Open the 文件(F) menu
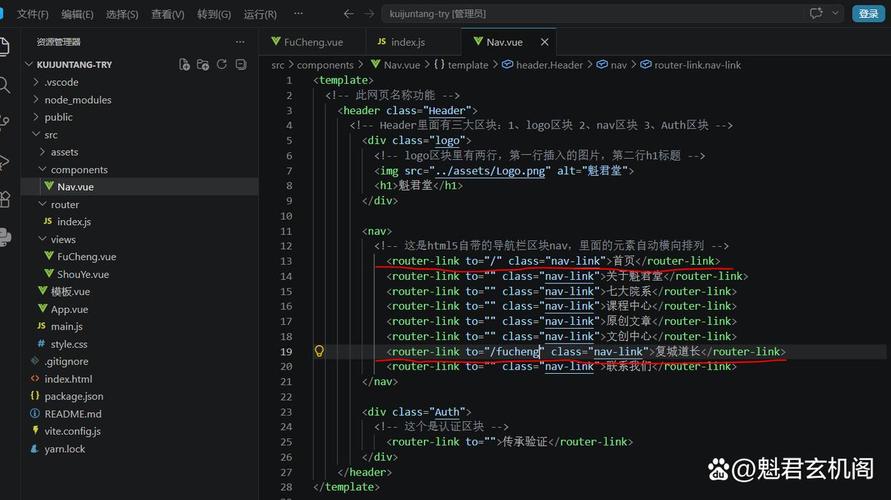The height and width of the screenshot is (500, 891). click(32, 14)
